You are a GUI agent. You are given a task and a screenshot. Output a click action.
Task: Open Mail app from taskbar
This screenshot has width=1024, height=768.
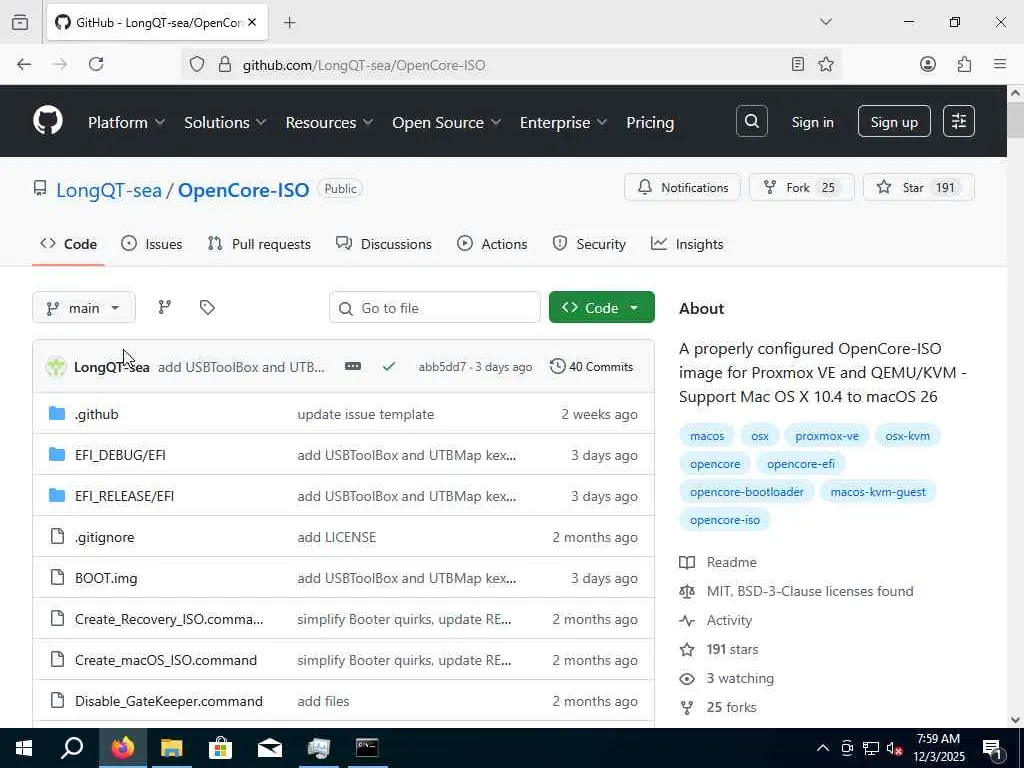point(270,748)
